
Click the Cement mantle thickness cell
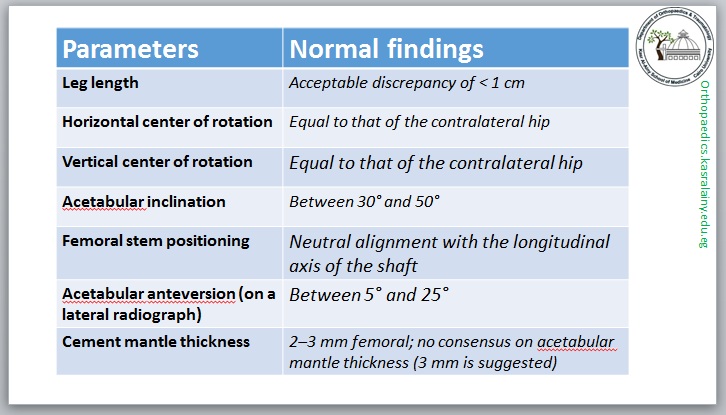pyautogui.click(x=155, y=342)
